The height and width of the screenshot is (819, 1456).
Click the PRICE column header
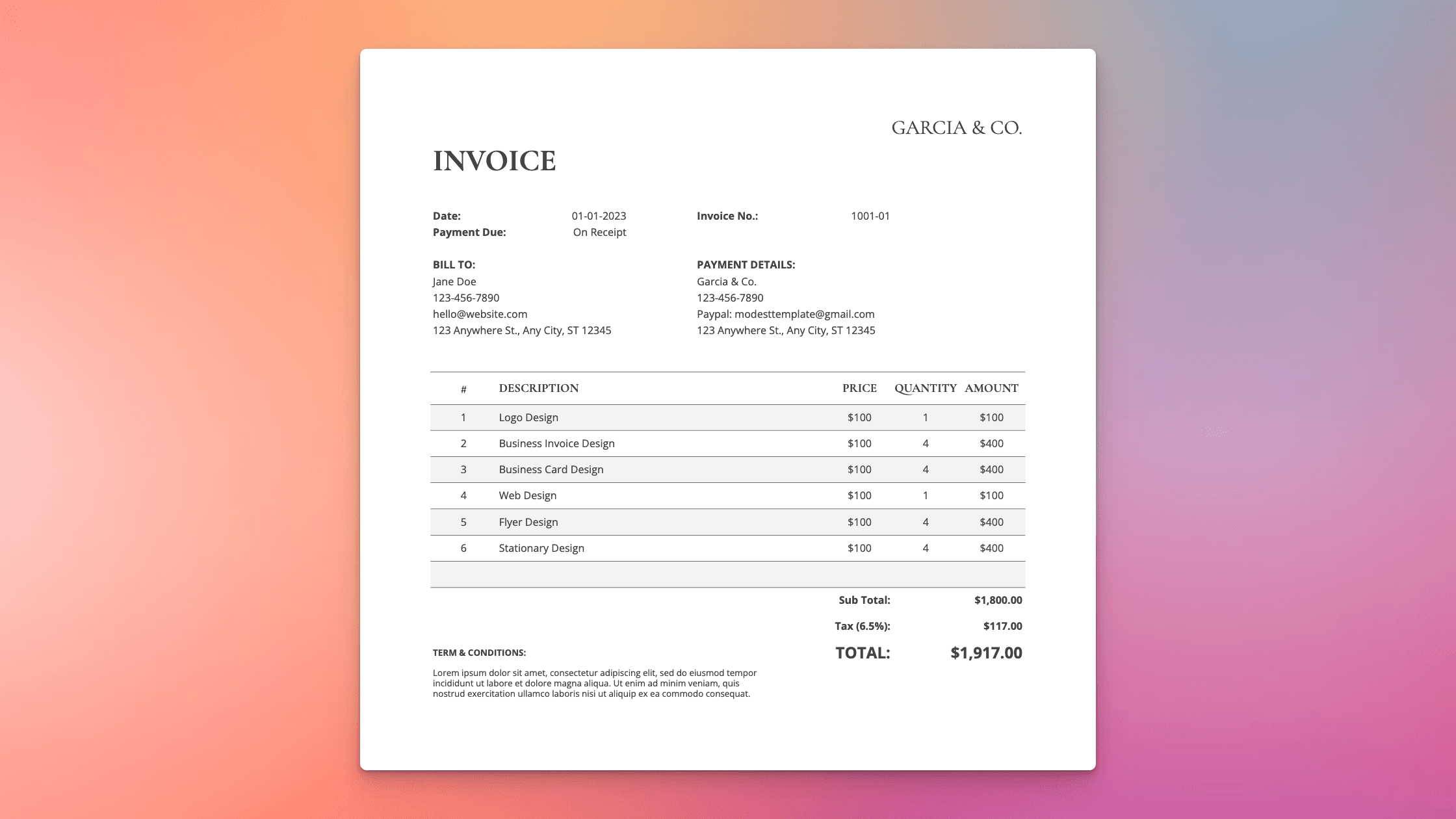859,388
